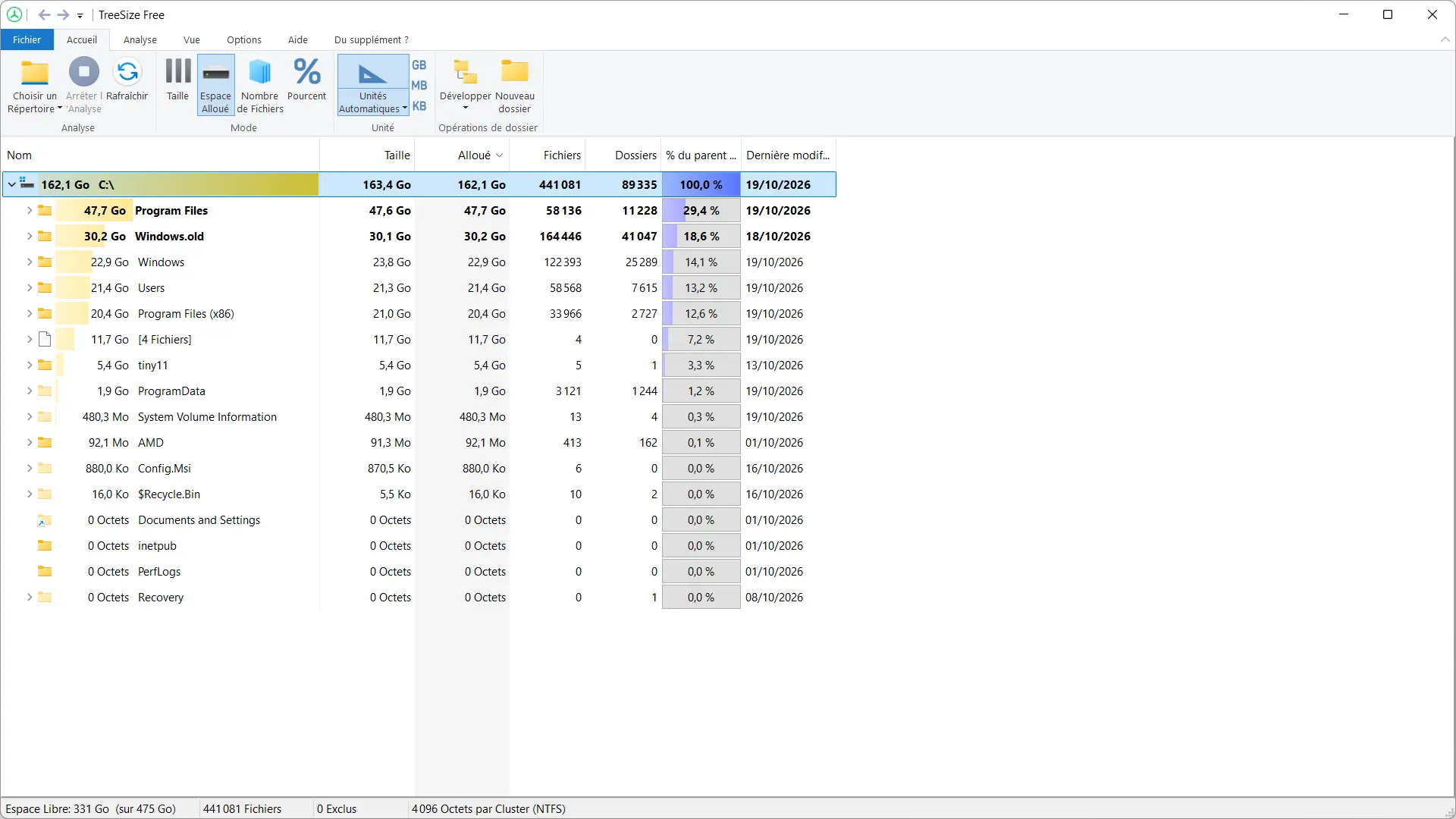The image size is (1456, 819).
Task: Go forward with the right arrow
Action: click(63, 14)
